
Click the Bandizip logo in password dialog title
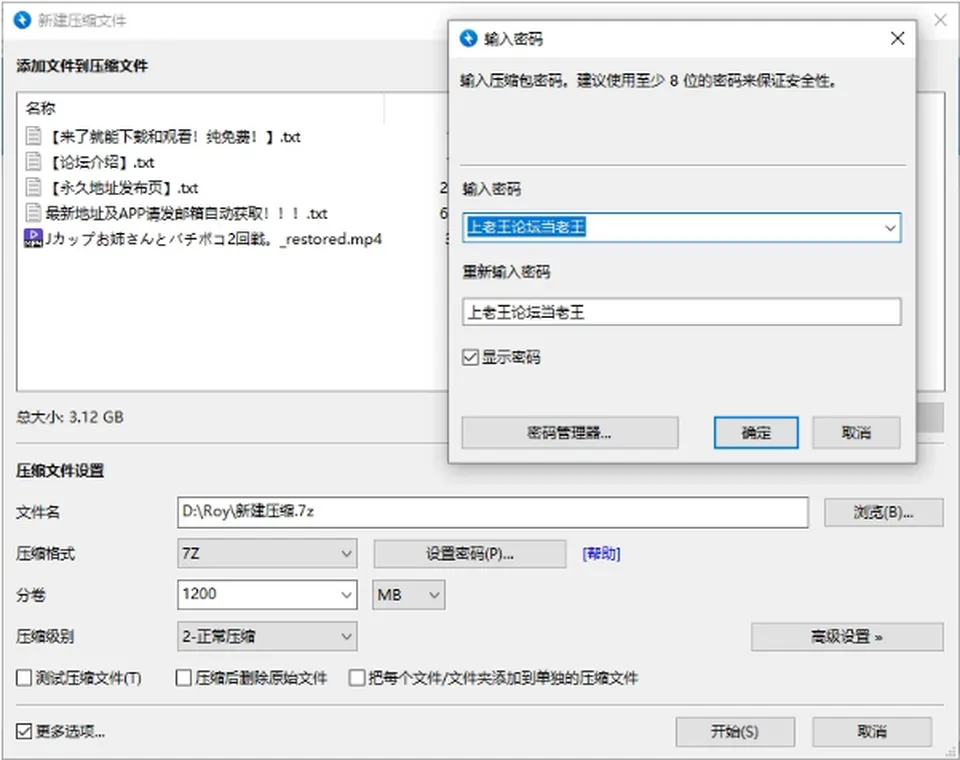[x=468, y=39]
